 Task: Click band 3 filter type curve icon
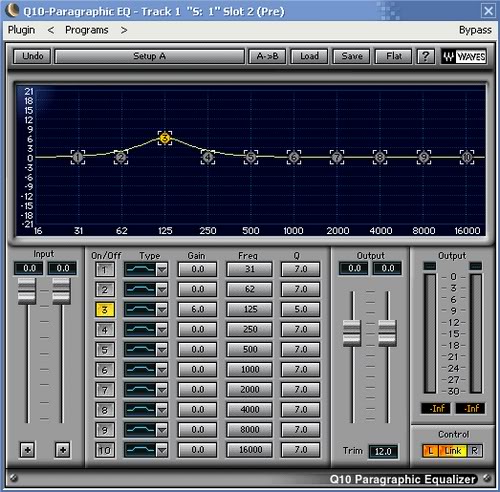[x=140, y=310]
